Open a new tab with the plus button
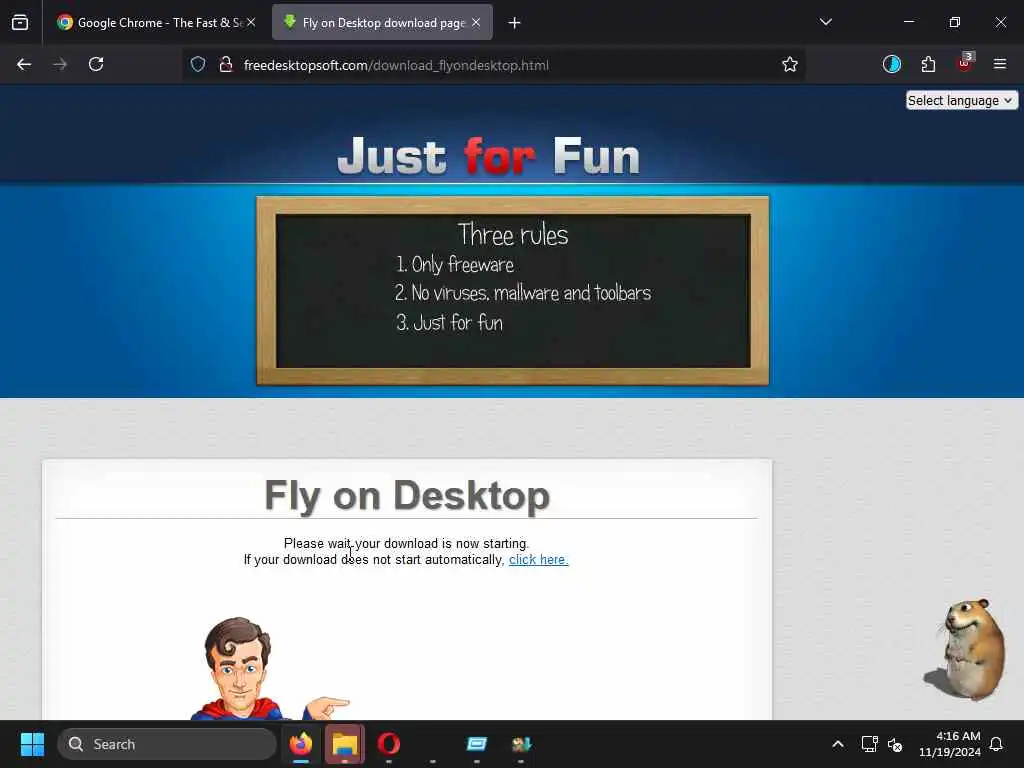 pyautogui.click(x=515, y=23)
